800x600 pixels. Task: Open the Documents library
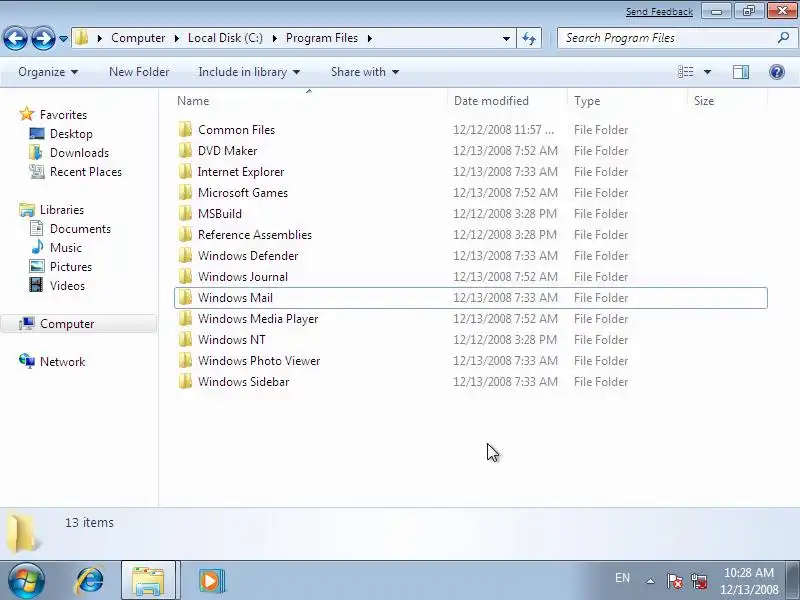point(80,229)
